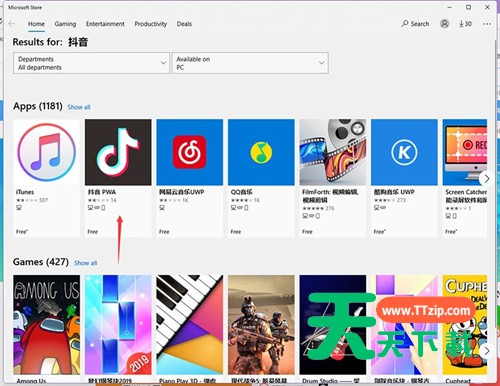Viewport: 500px width, 386px height.
Task: Click the FilmForth star rating 276
Action: tap(318, 208)
